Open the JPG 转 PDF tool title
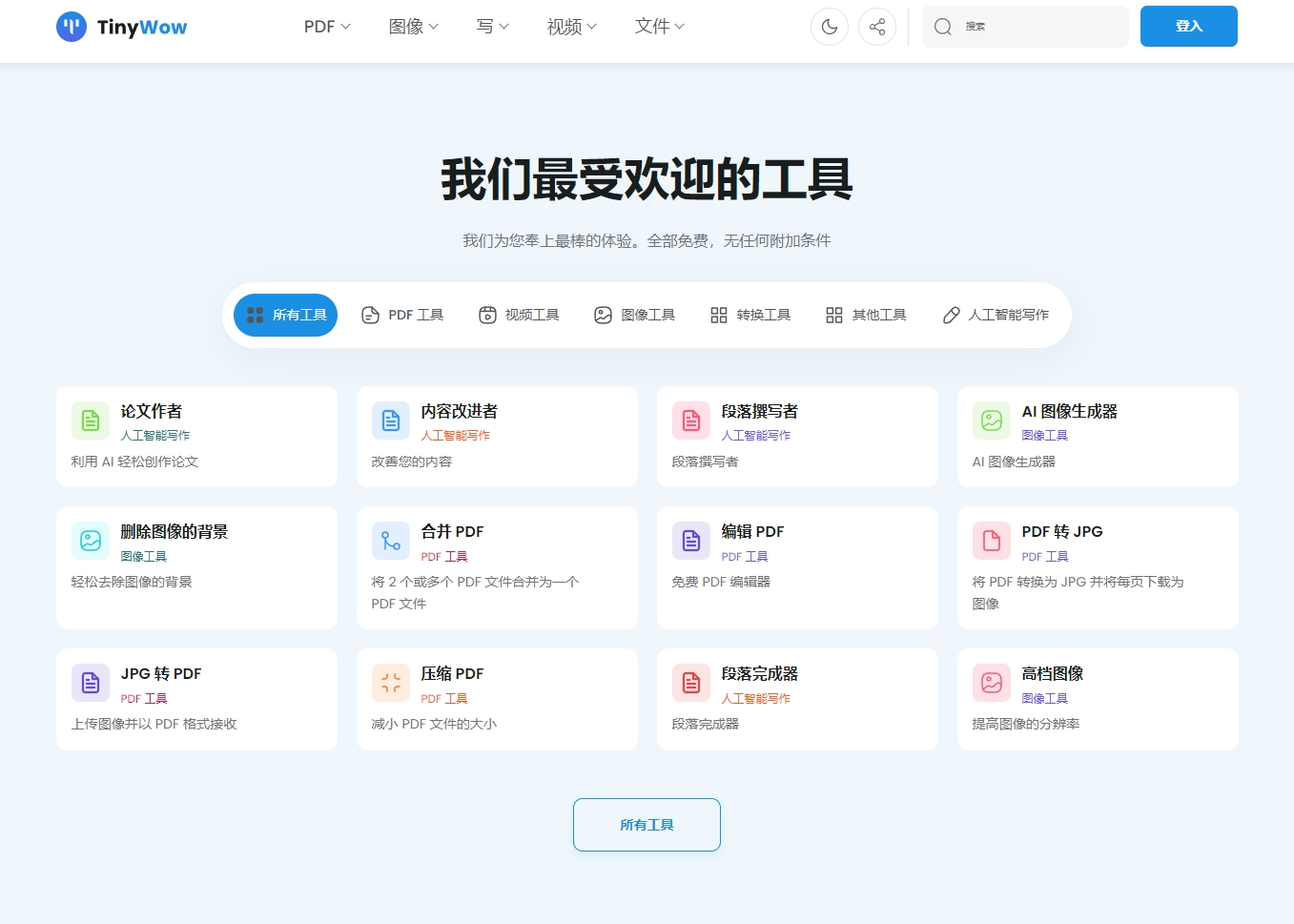The height and width of the screenshot is (924, 1294). [161, 673]
